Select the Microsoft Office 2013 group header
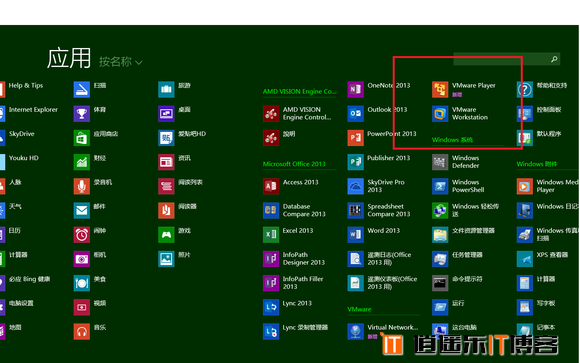Viewport: 580px width, 363px height. (x=294, y=164)
